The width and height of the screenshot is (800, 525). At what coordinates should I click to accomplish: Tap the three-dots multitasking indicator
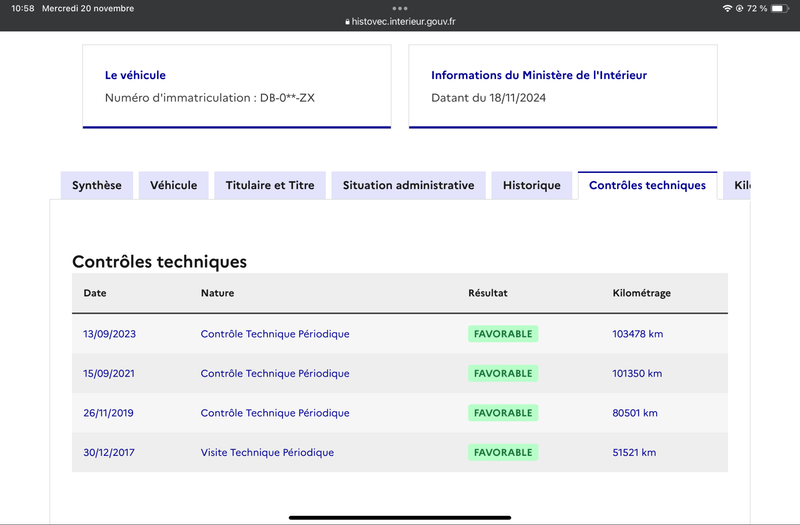[x=400, y=8]
